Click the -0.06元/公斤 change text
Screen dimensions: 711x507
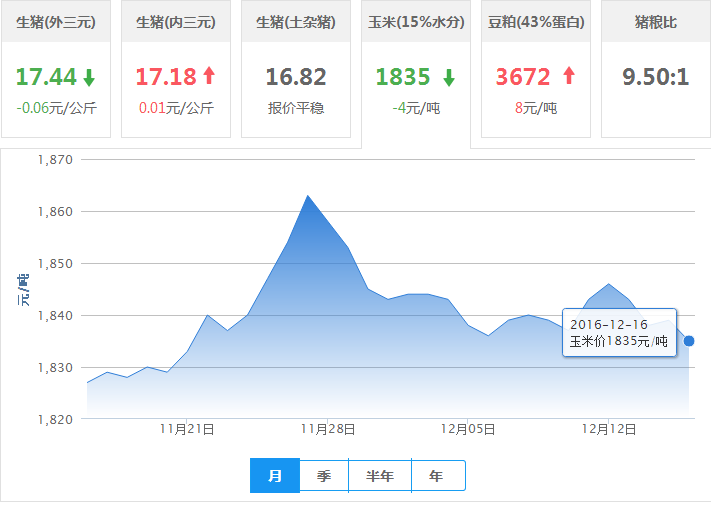click(57, 108)
